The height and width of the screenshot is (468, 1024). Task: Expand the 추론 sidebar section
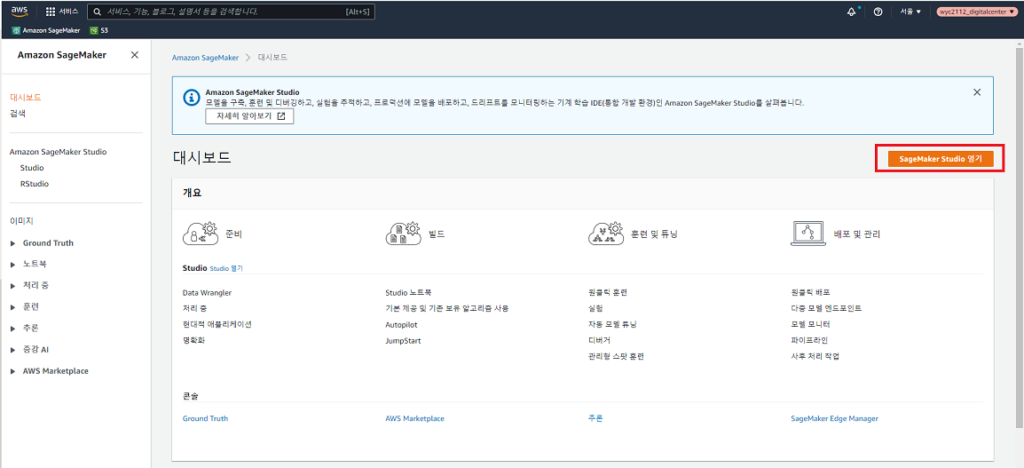tap(12, 328)
